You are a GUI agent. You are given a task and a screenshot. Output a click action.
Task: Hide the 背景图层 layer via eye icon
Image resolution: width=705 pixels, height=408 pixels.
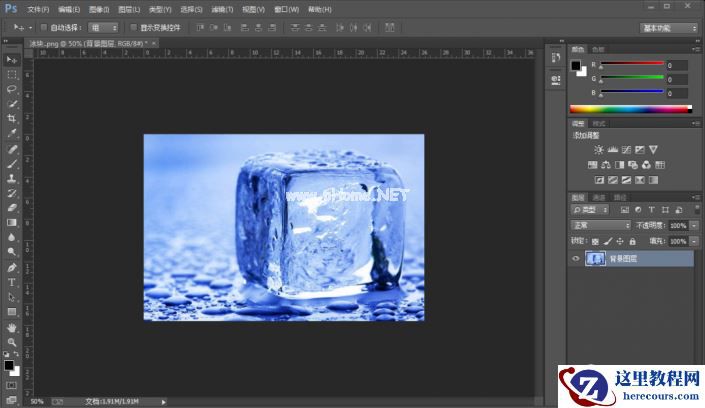(x=576, y=259)
